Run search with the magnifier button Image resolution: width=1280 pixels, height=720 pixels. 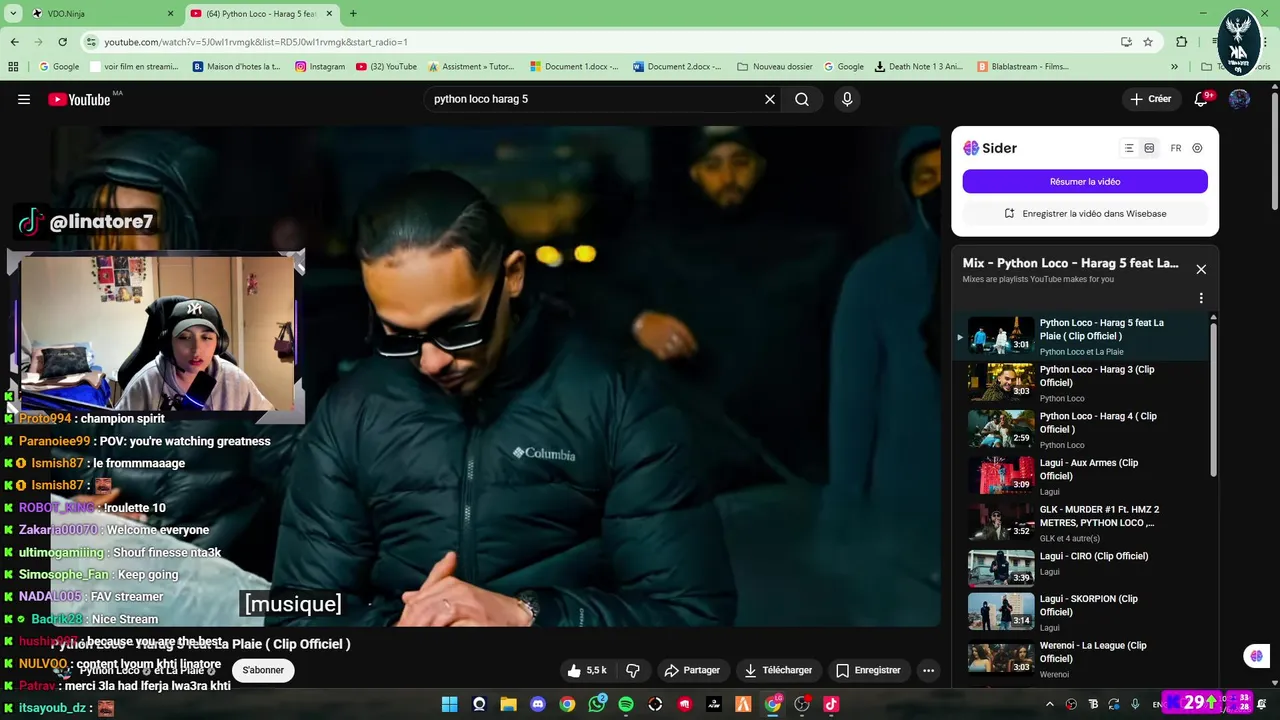pos(802,99)
